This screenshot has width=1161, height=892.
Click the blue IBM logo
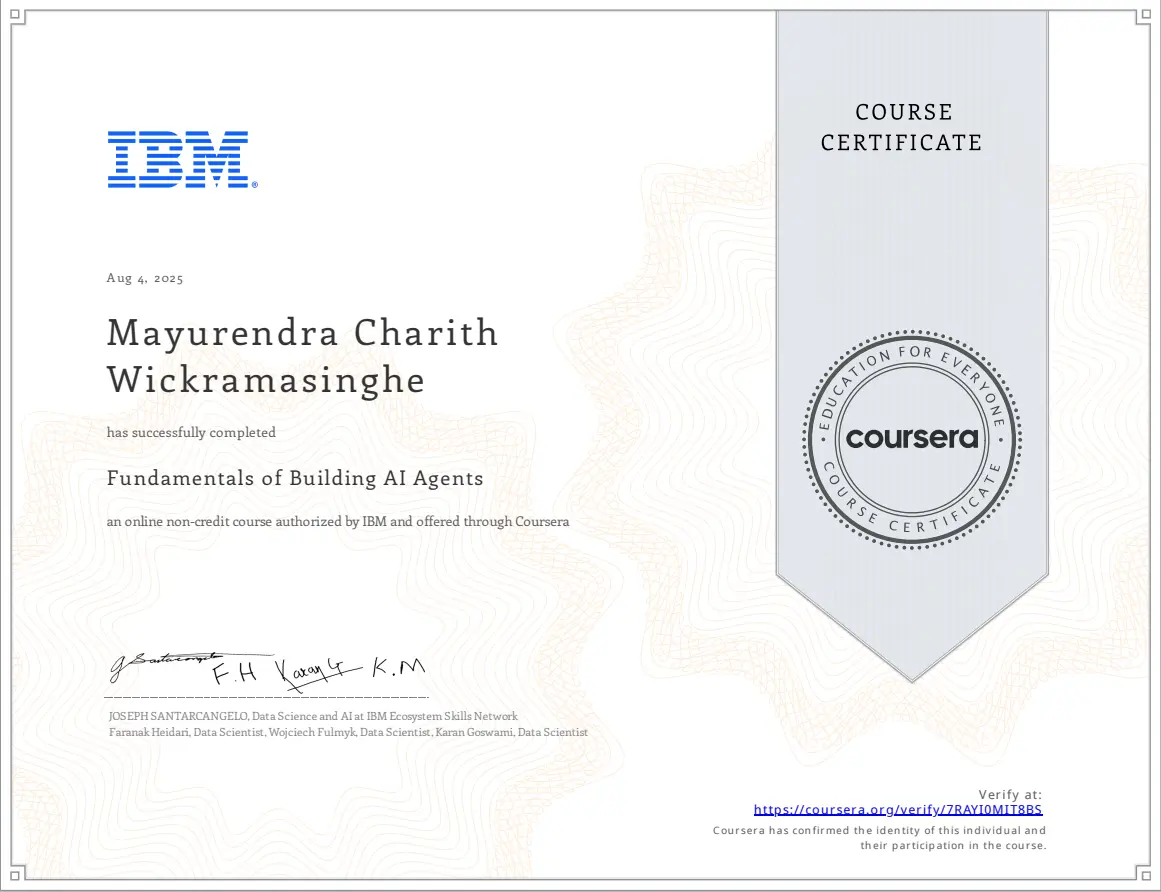click(x=182, y=160)
